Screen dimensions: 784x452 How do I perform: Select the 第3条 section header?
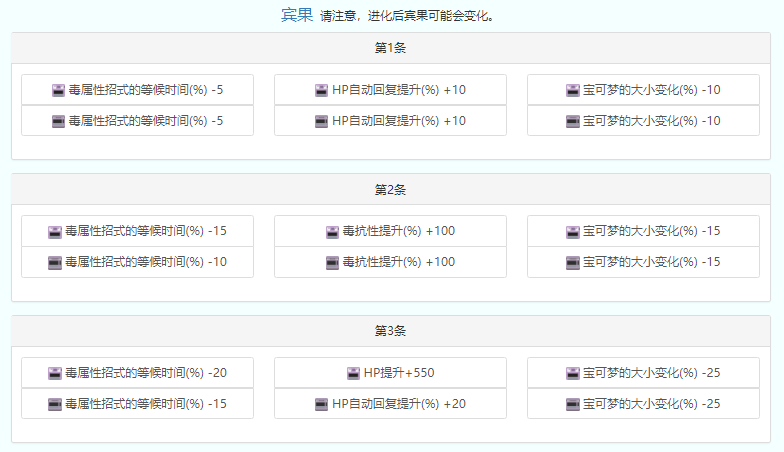(390, 331)
